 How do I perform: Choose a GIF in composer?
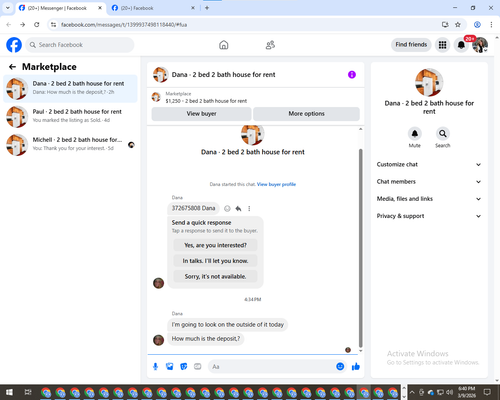pyautogui.click(x=198, y=367)
